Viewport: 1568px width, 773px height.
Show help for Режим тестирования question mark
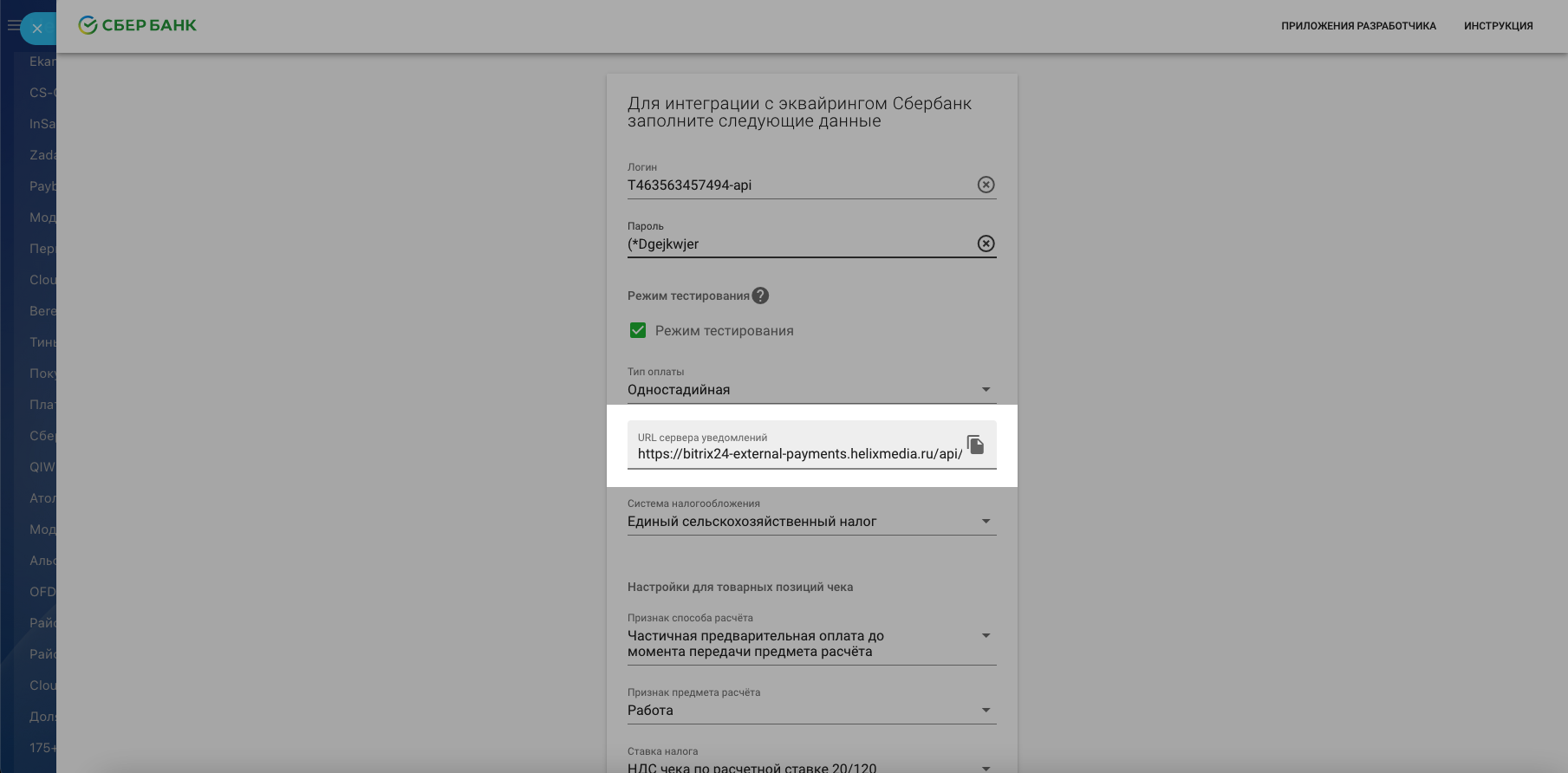tap(760, 296)
